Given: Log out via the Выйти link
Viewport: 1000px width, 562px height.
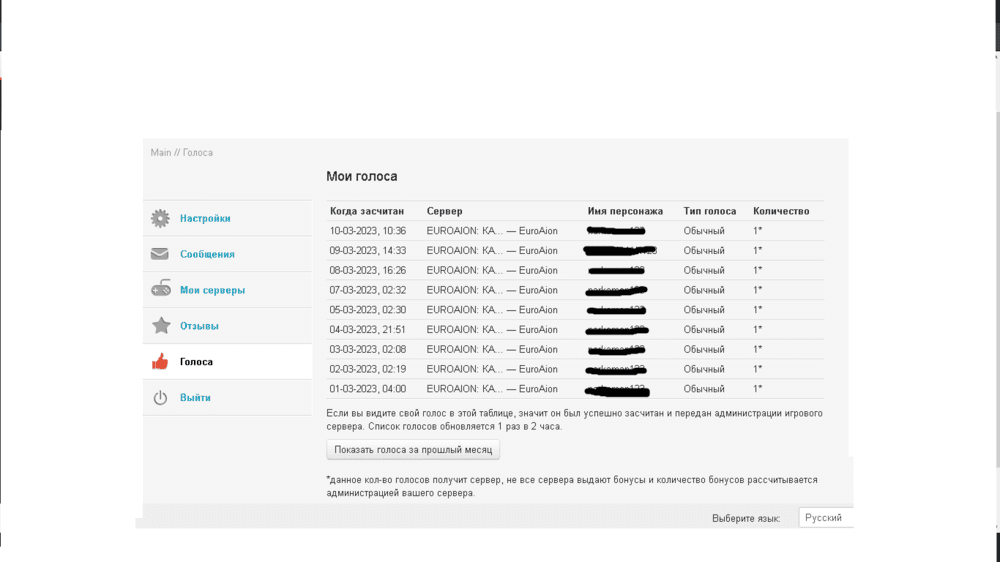Looking at the screenshot, I should pyautogui.click(x=195, y=398).
